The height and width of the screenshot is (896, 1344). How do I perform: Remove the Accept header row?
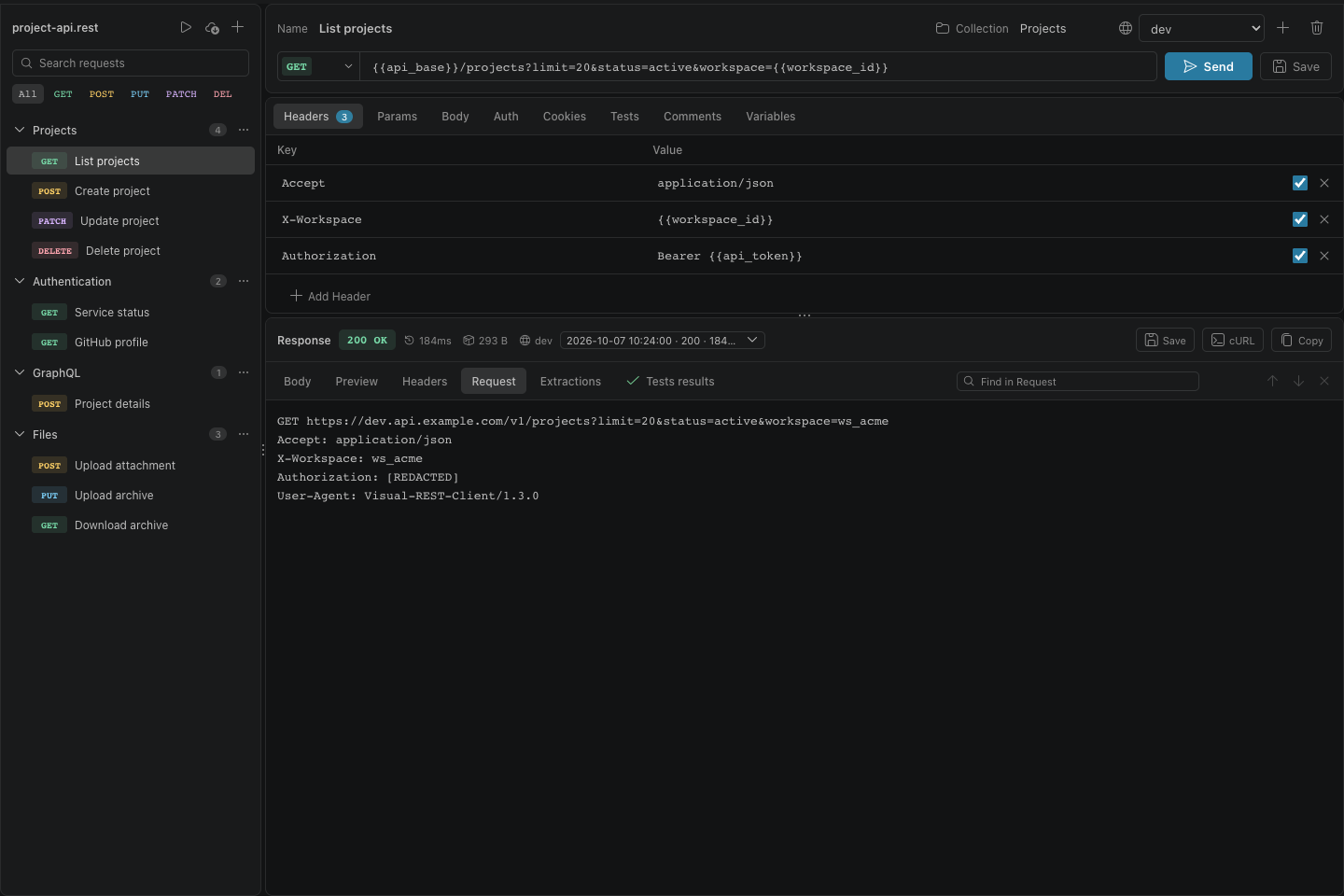(1324, 183)
